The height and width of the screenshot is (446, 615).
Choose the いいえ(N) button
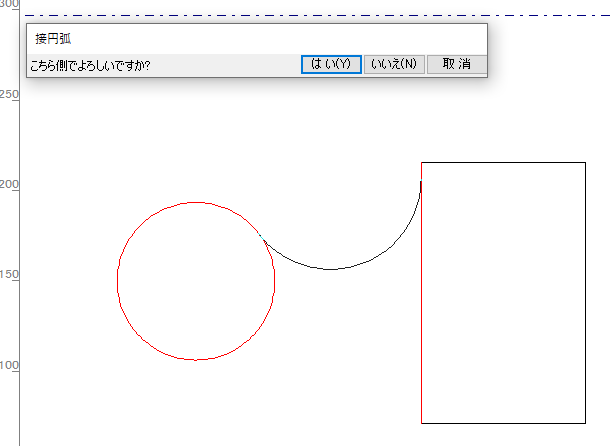tap(394, 64)
